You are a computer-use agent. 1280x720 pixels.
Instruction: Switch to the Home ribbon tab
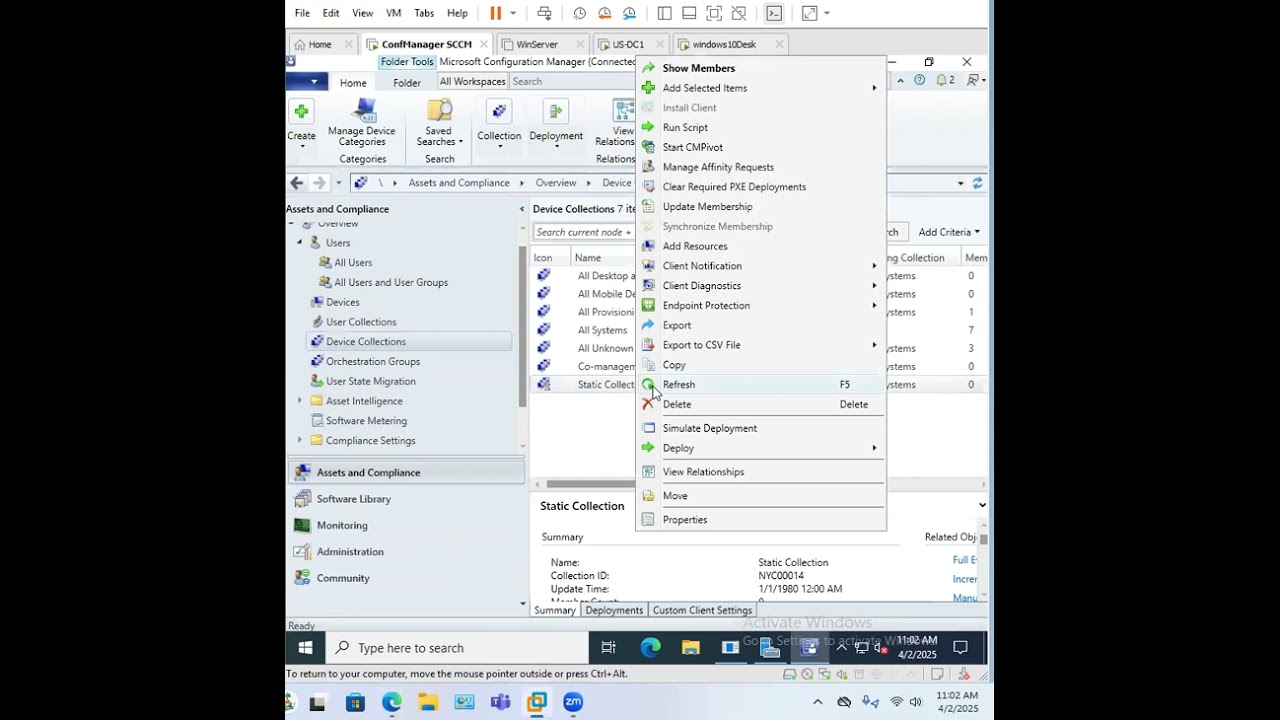click(x=353, y=83)
